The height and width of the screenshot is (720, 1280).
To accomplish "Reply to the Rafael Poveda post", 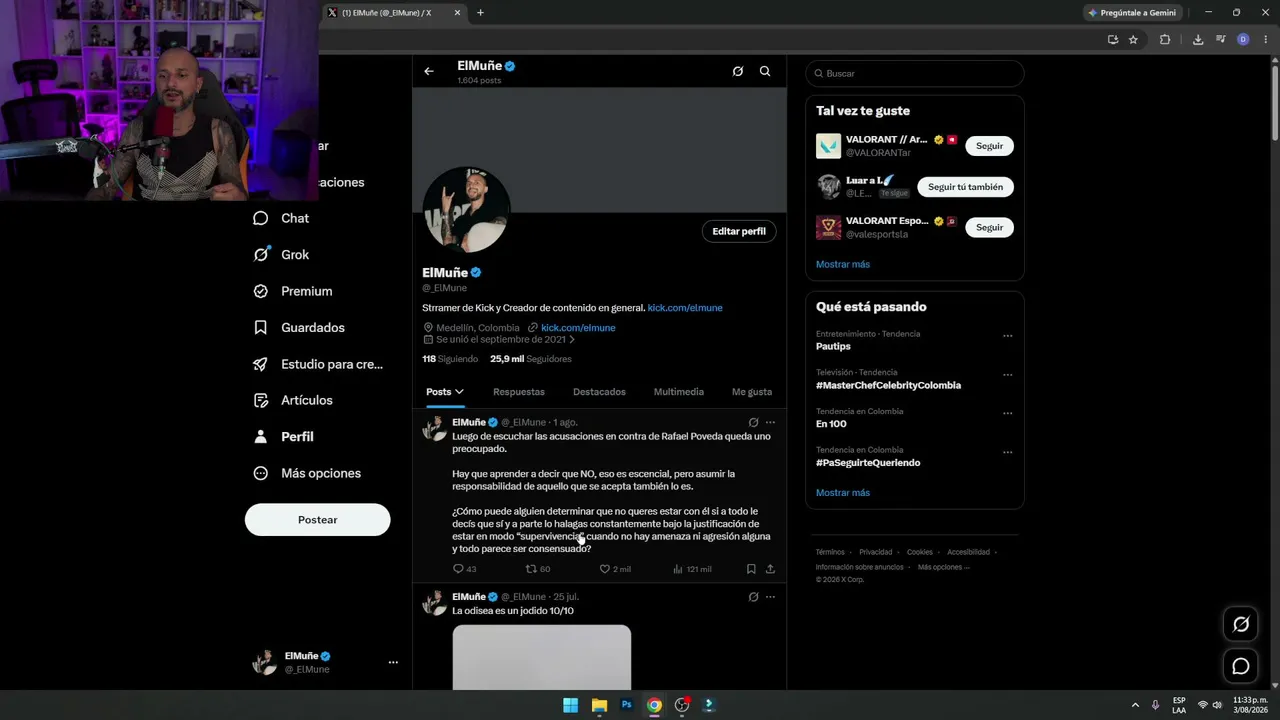I will coord(464,569).
